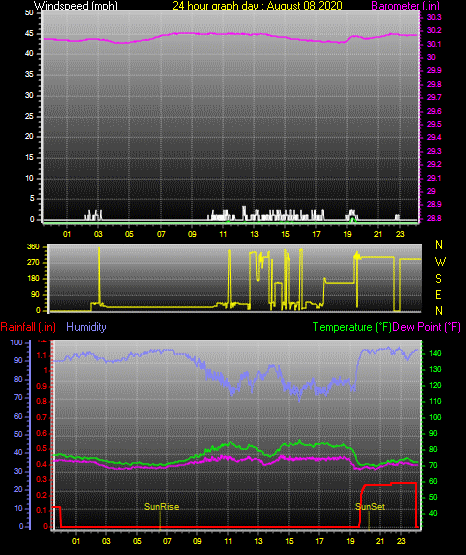The width and height of the screenshot is (466, 555).
Task: Click hour 19 on the bottom chart axis
Action: click(x=350, y=541)
